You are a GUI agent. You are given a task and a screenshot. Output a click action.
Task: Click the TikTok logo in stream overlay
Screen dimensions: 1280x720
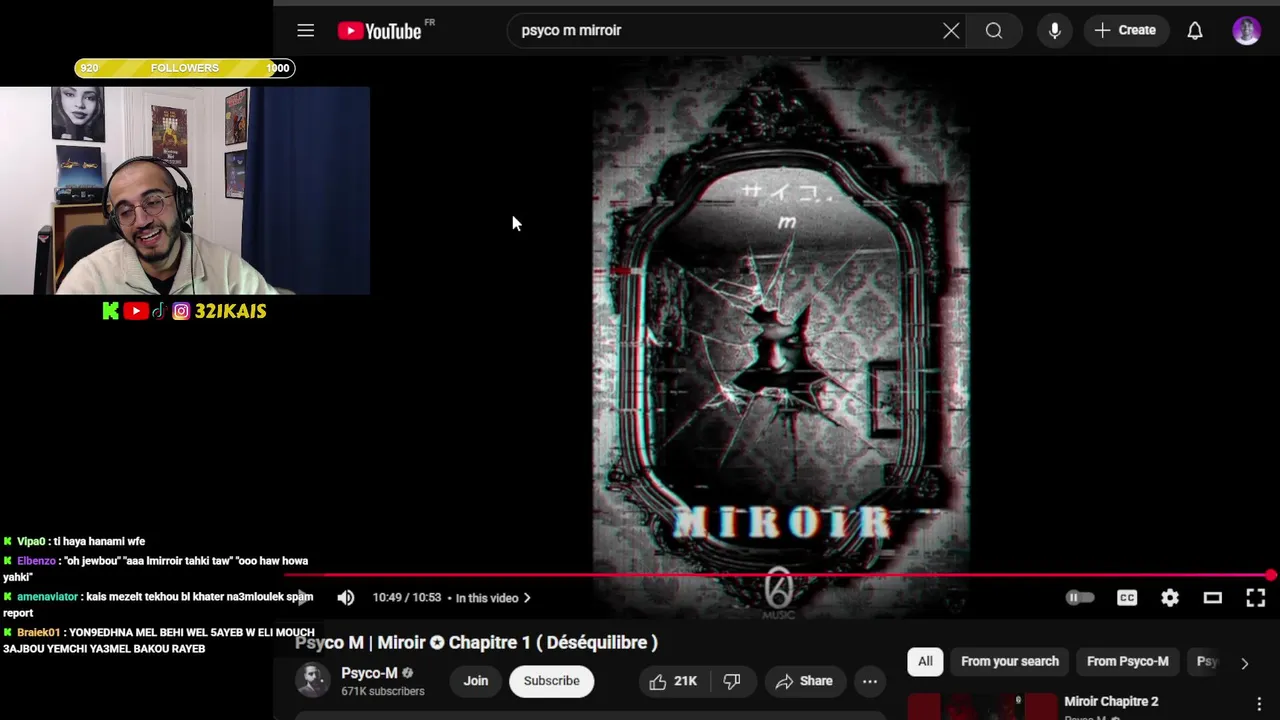[x=158, y=311]
